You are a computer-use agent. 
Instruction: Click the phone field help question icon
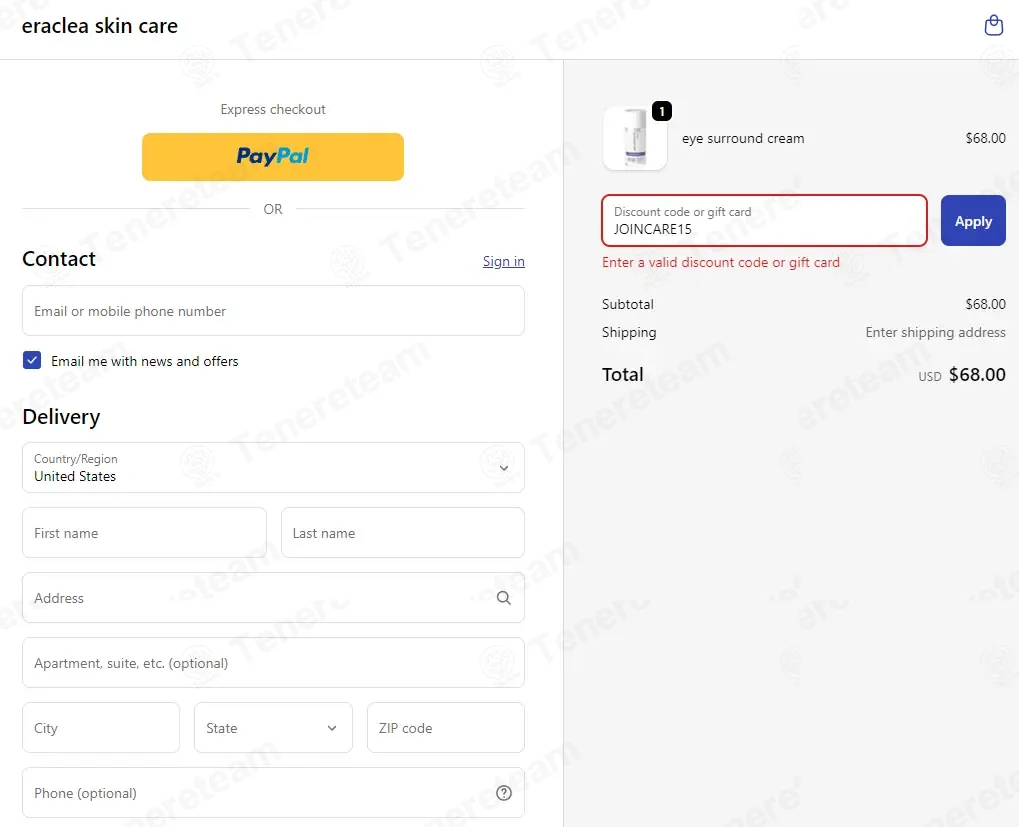tap(504, 793)
